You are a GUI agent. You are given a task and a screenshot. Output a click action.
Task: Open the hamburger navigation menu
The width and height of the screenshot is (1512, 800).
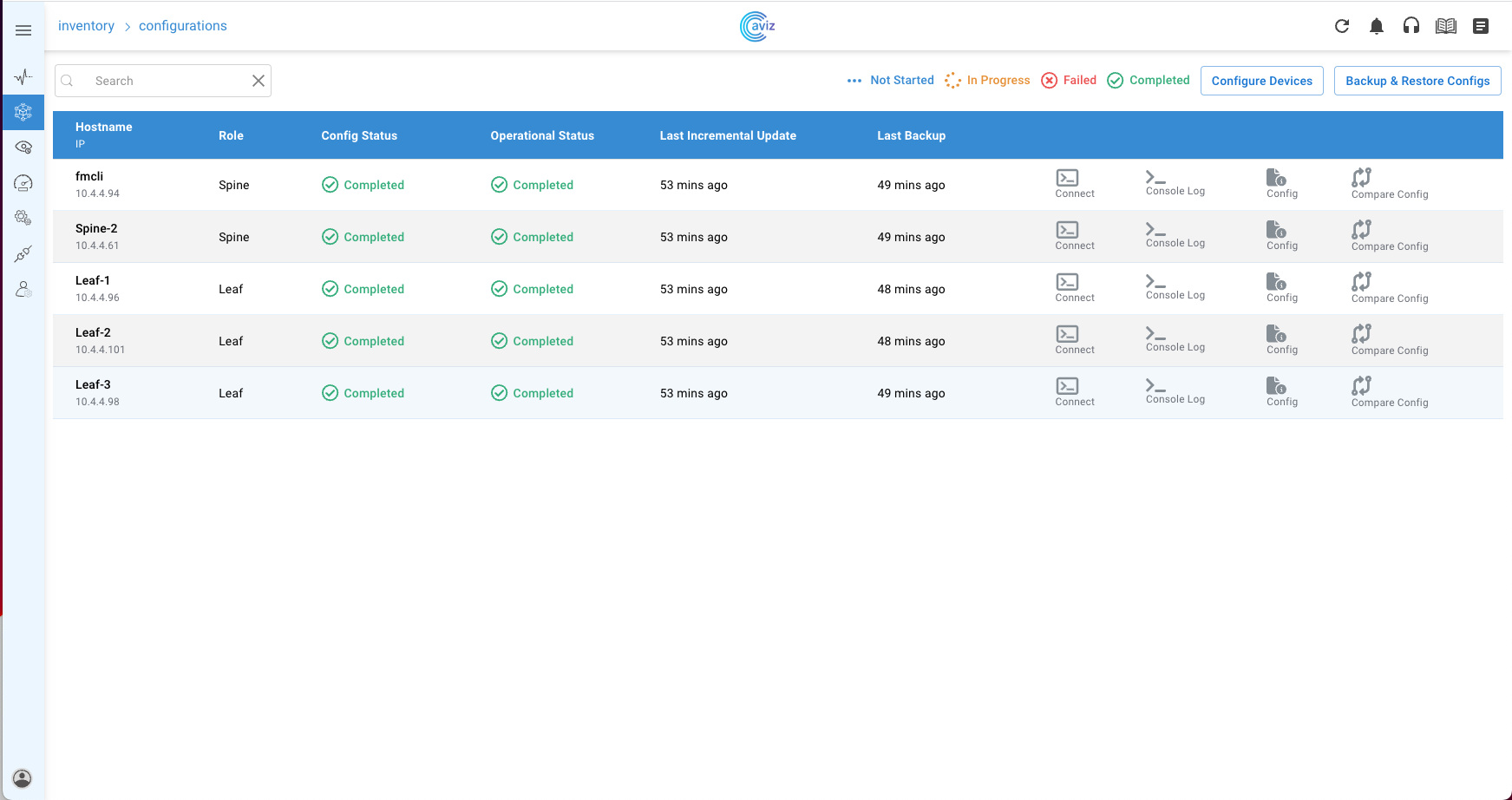click(23, 30)
